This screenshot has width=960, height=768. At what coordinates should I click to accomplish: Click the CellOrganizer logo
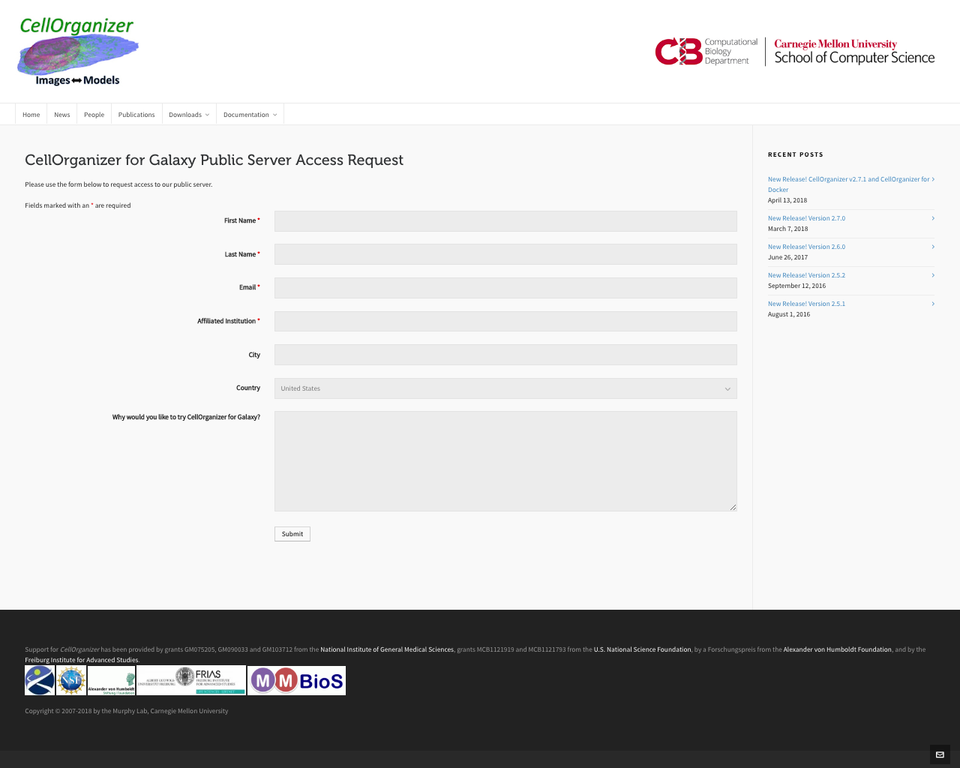78,51
